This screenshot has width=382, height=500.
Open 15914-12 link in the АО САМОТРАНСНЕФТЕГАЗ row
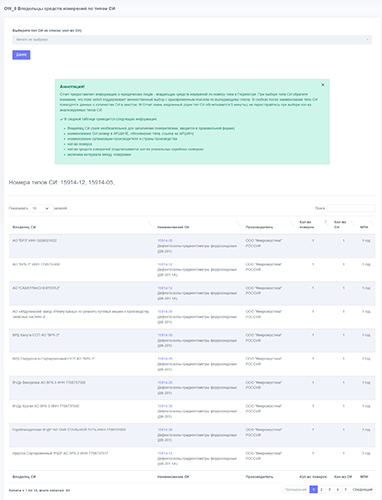pos(165,288)
